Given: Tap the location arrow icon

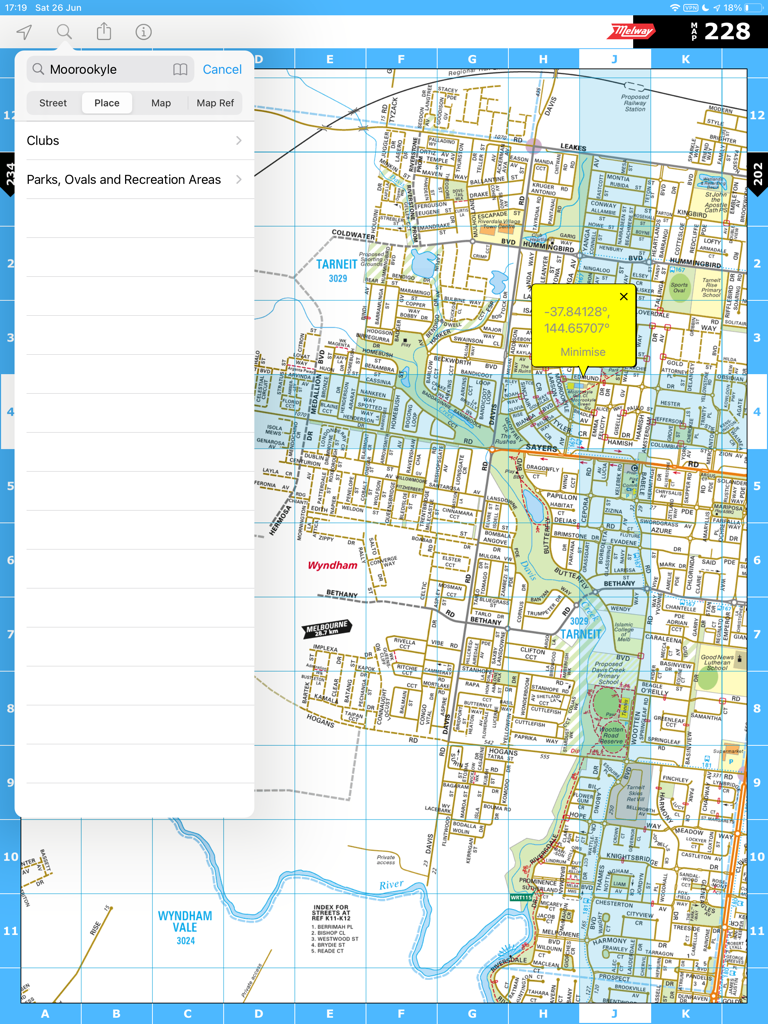Looking at the screenshot, I should [24, 31].
